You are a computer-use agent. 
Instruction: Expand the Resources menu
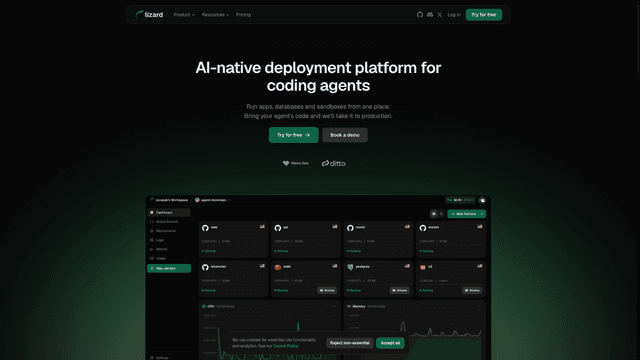[215, 15]
